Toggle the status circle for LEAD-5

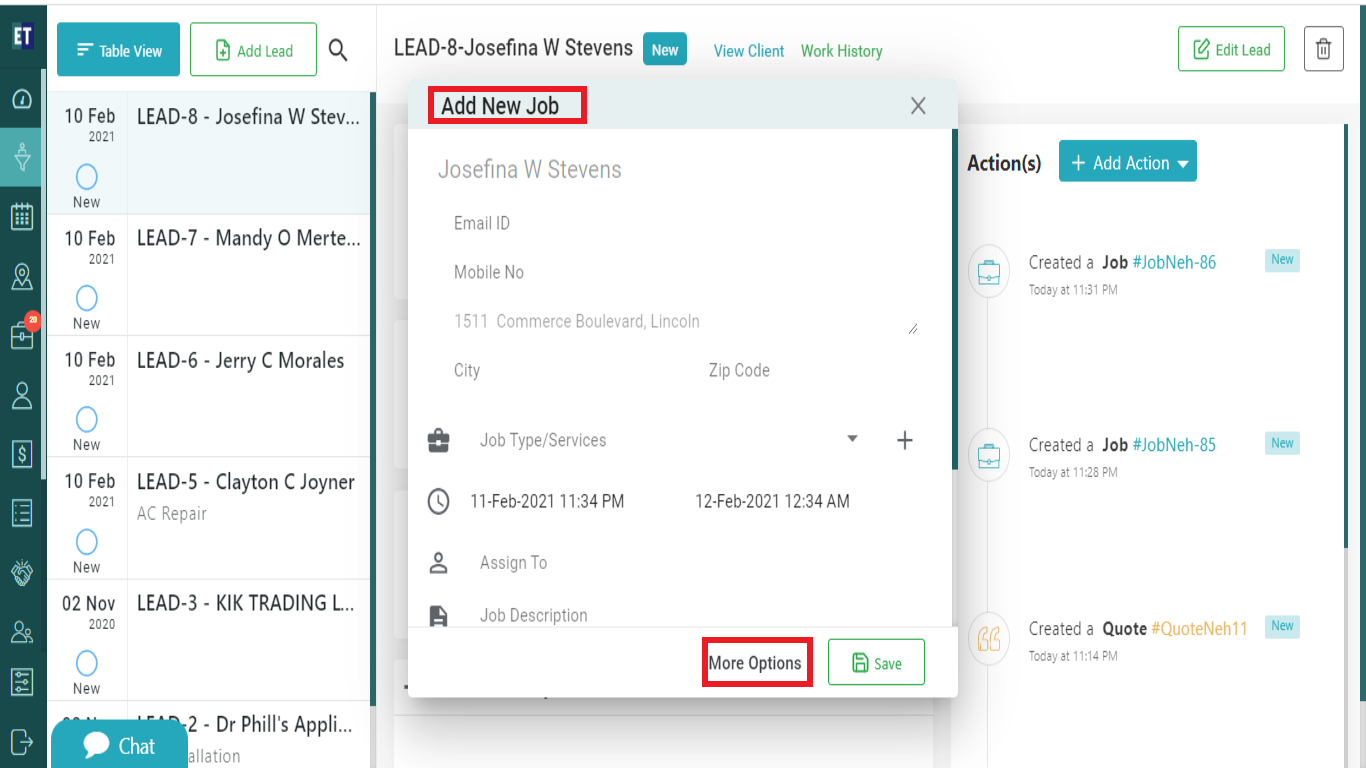[87, 542]
